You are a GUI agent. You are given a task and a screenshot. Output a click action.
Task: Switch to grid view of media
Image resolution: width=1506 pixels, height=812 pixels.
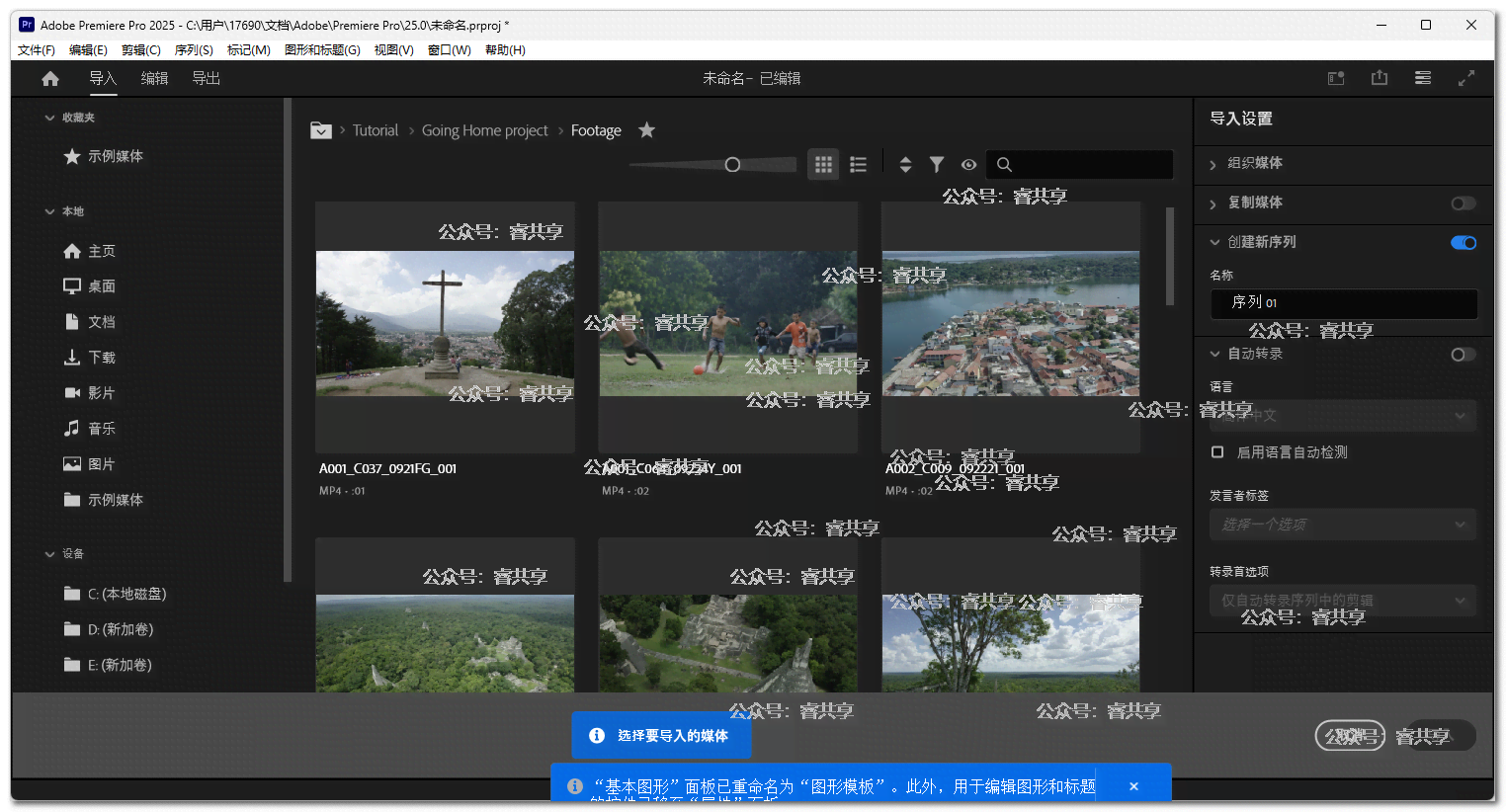click(823, 165)
